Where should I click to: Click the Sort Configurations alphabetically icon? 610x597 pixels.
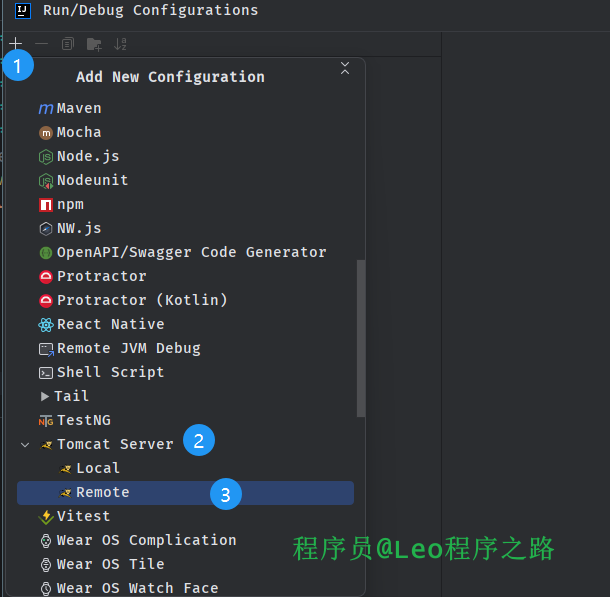[120, 44]
